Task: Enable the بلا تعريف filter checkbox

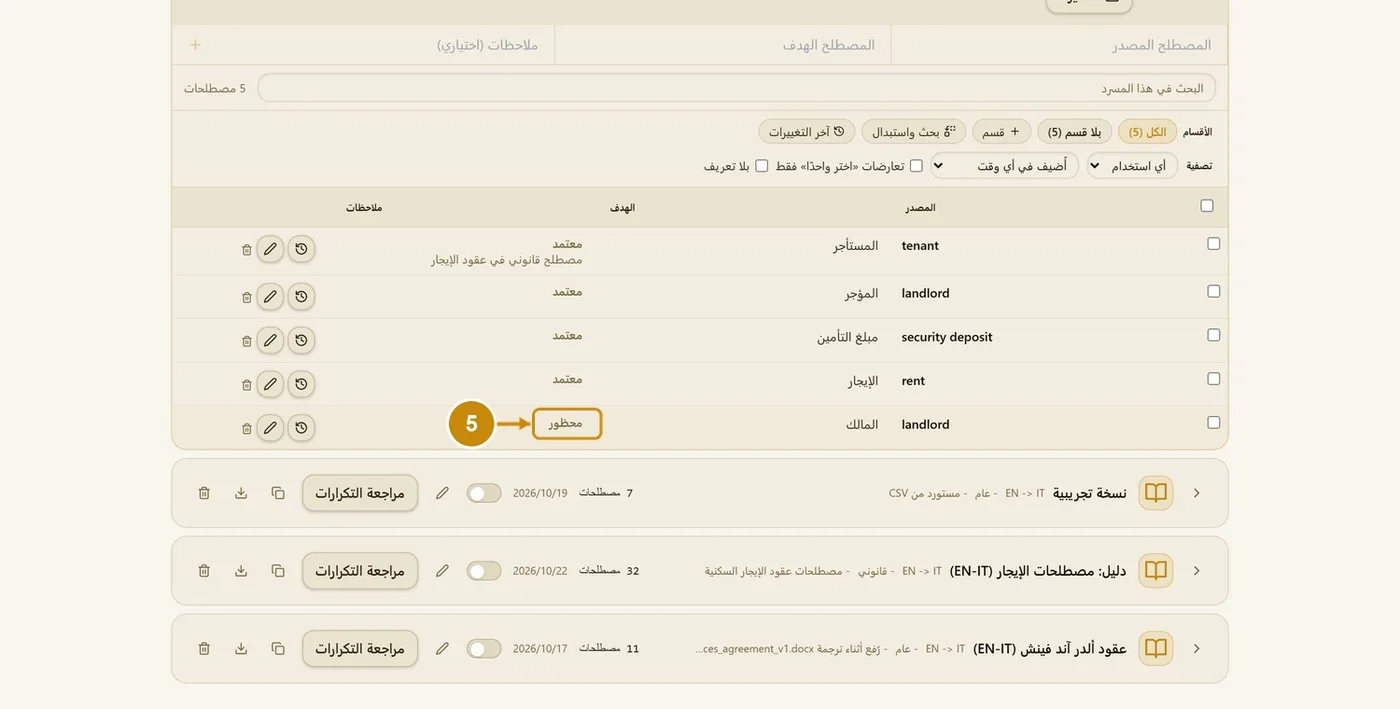Action: tap(762, 166)
